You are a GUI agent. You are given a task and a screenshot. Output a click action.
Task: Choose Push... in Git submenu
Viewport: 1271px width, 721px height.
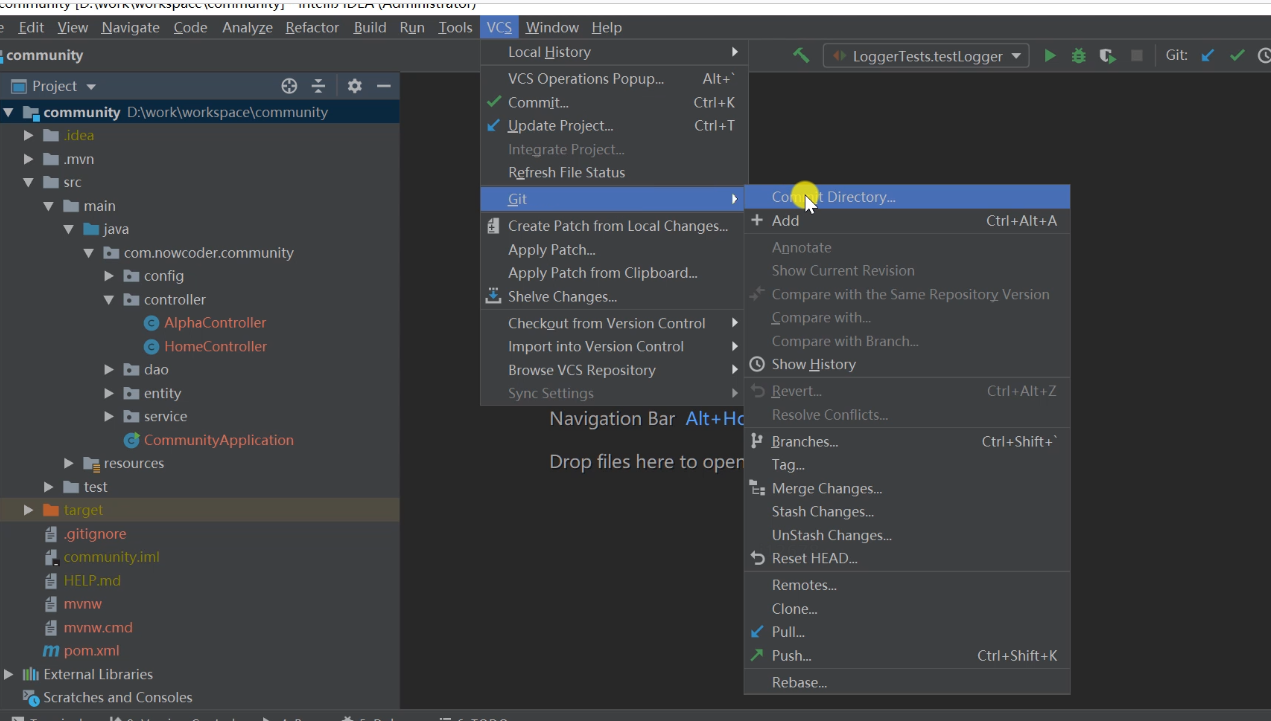click(907, 656)
